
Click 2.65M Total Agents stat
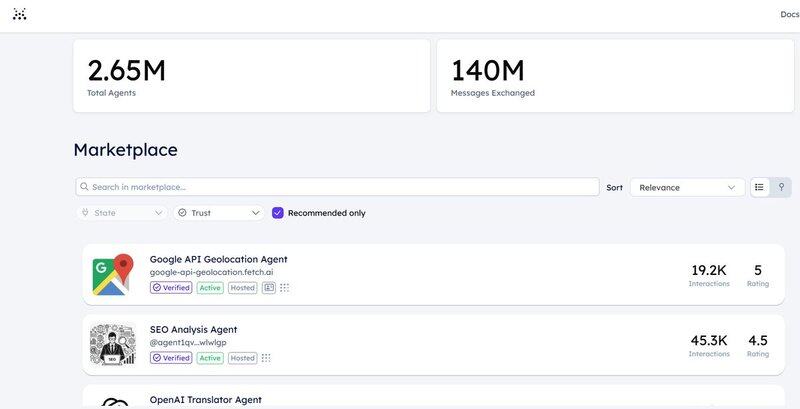tap(252, 75)
